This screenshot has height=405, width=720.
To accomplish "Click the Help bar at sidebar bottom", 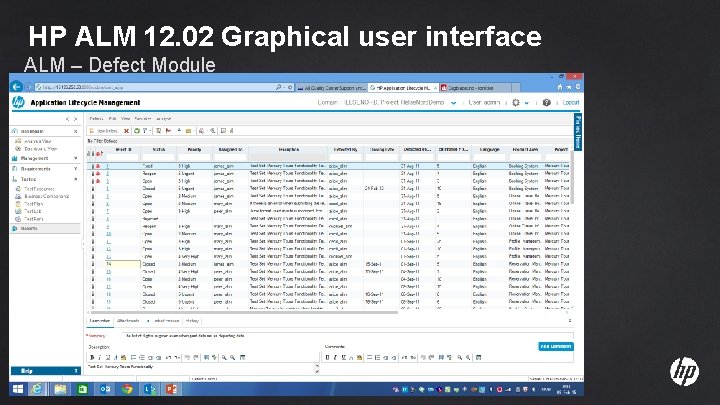I will [x=45, y=371].
